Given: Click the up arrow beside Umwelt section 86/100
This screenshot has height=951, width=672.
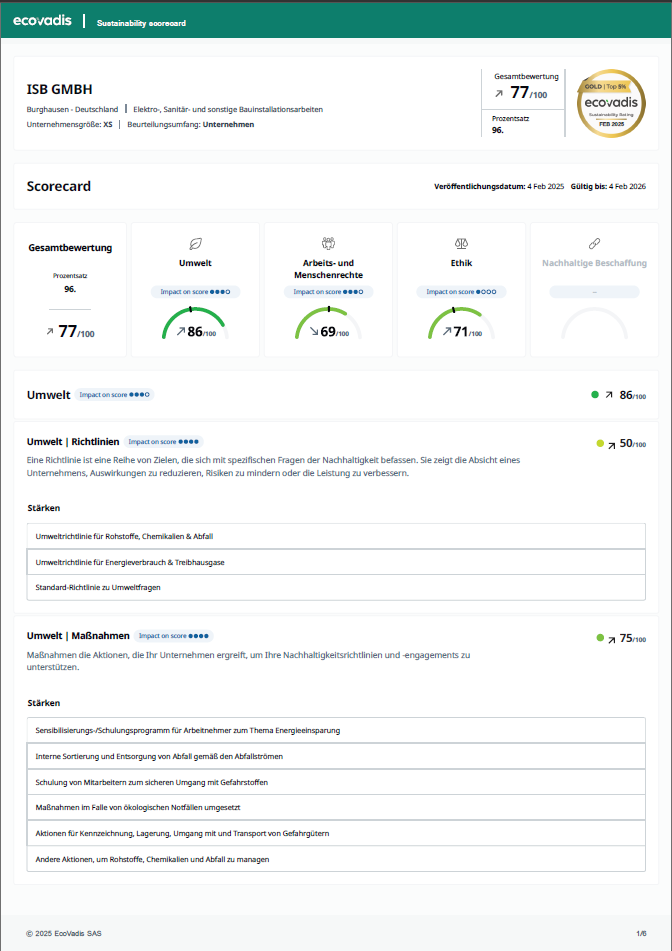Looking at the screenshot, I should [609, 395].
